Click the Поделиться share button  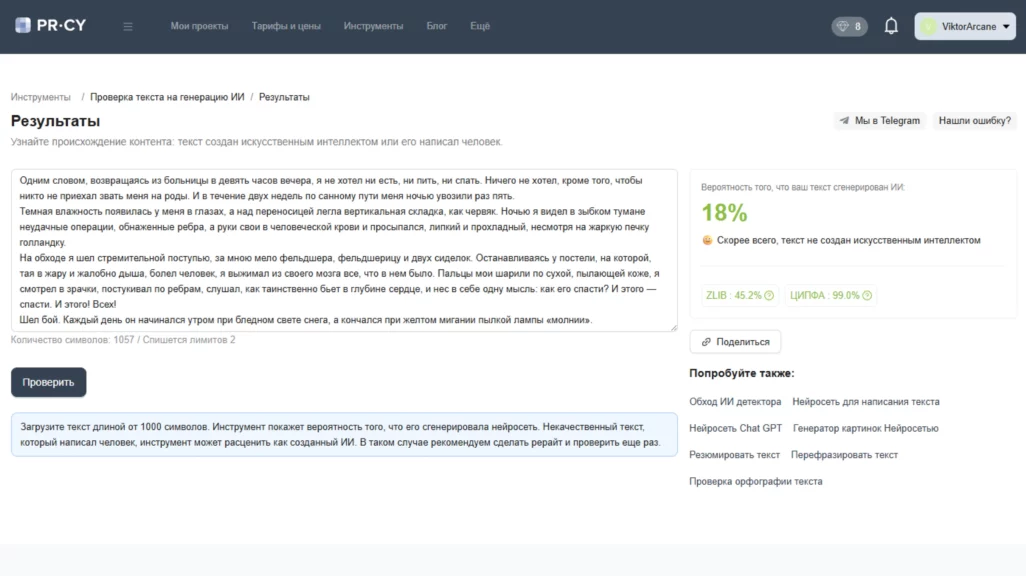point(735,342)
